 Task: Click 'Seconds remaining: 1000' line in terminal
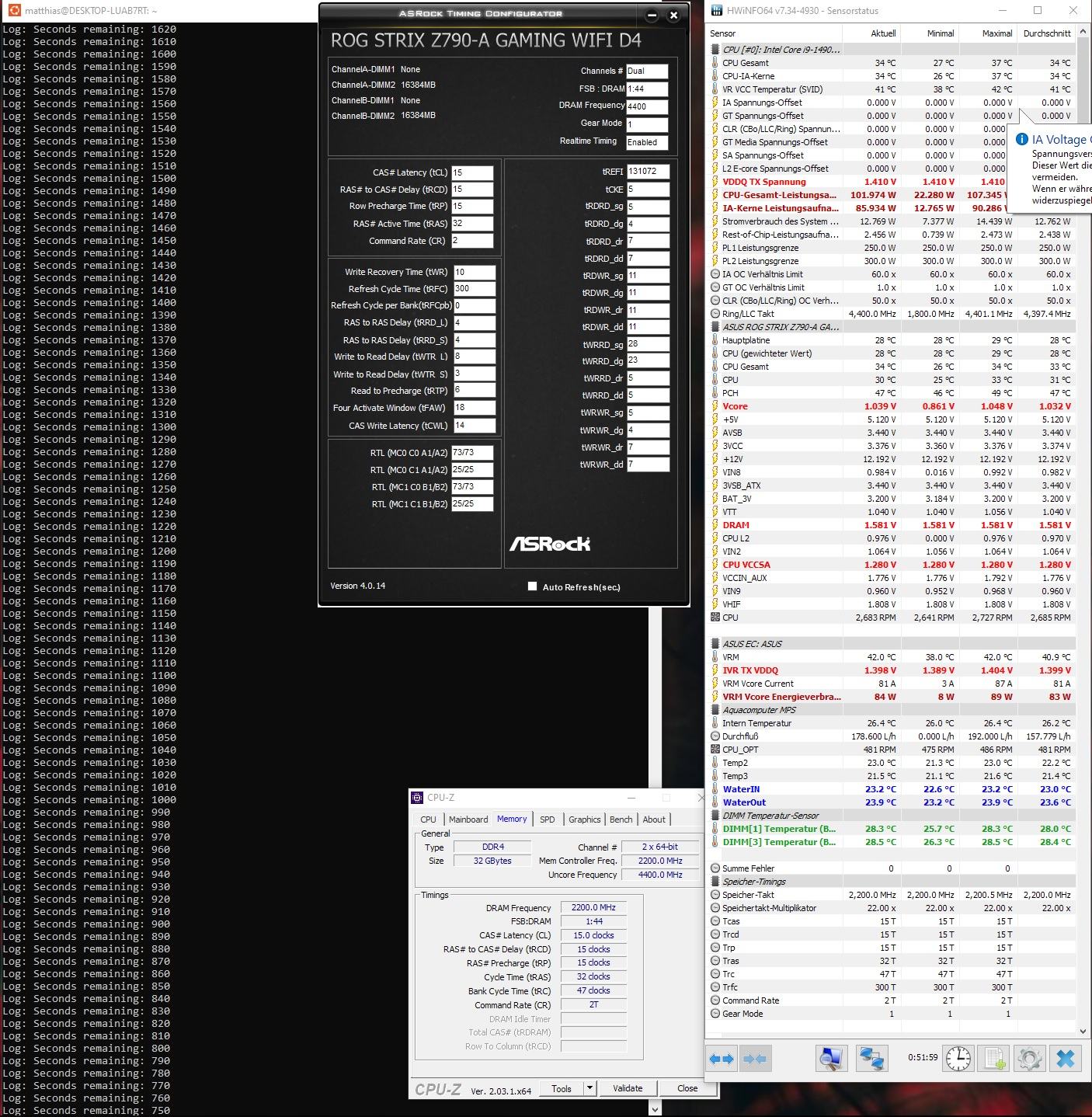click(89, 799)
